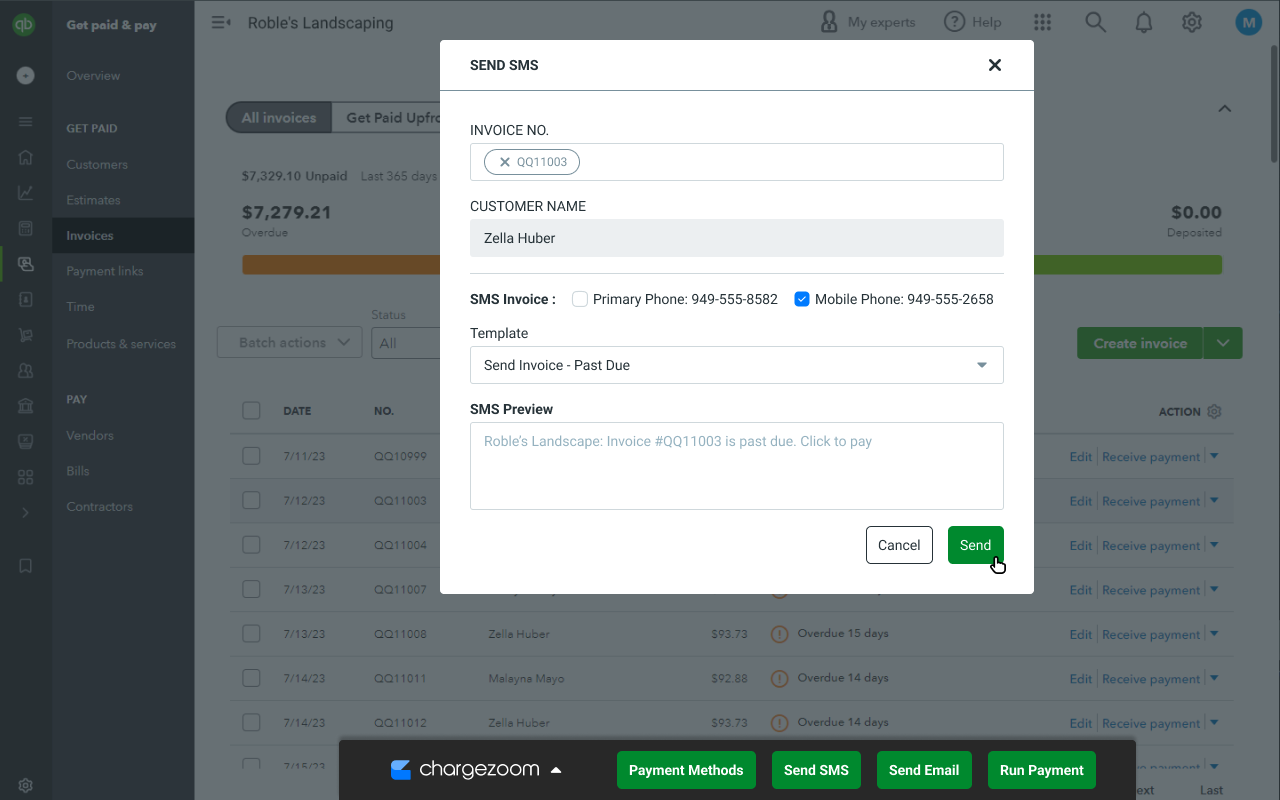The height and width of the screenshot is (800, 1280).
Task: Click the orange overdue status bar
Action: click(x=341, y=264)
